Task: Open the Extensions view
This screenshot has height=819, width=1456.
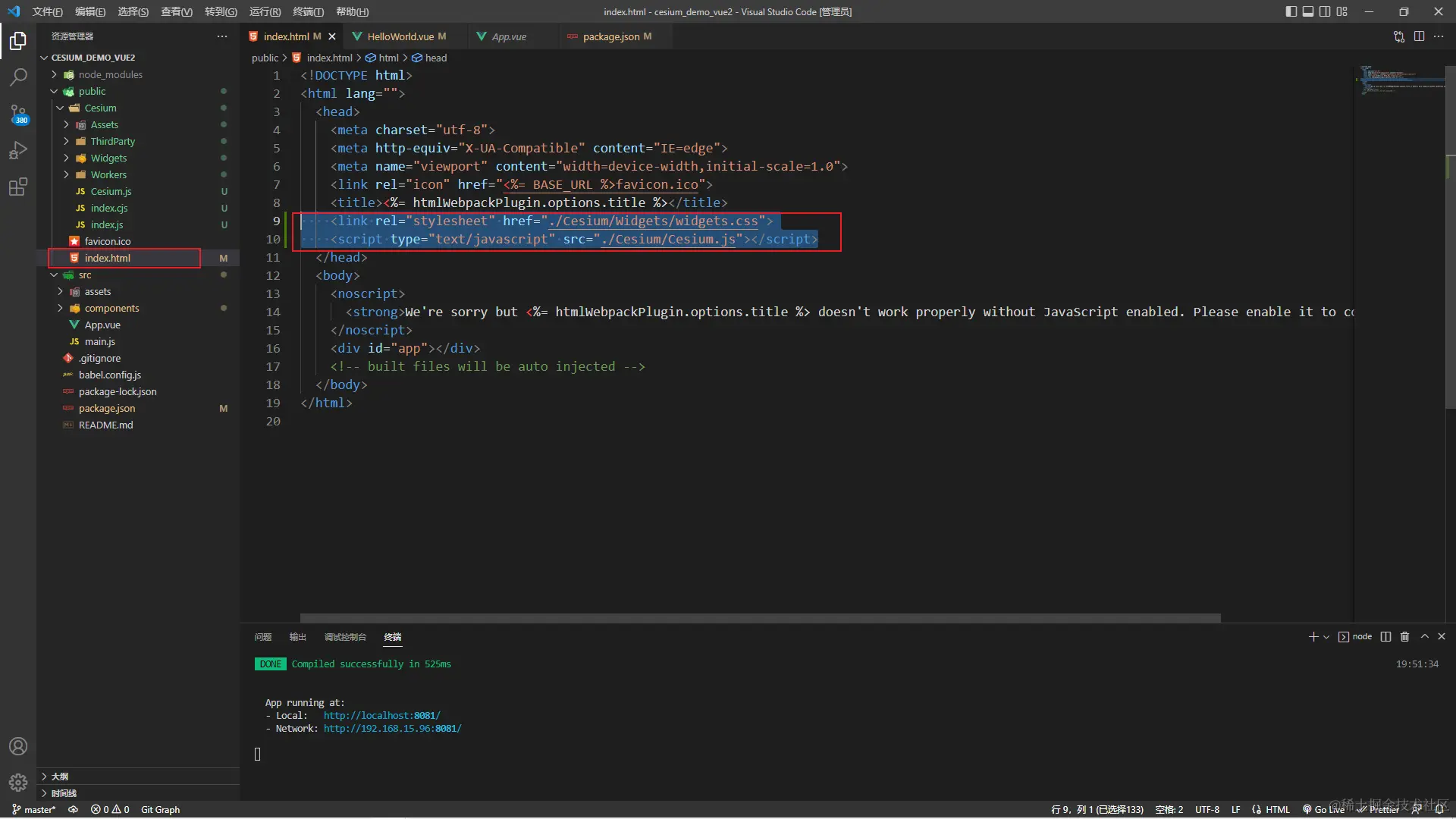Action: 18,187
